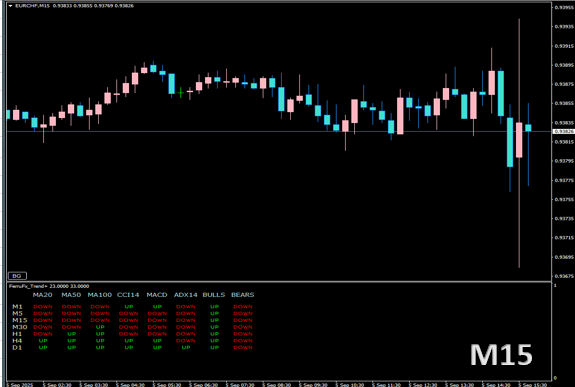The image size is (575, 387).
Task: Click the M1 row label
Action: 17,307
